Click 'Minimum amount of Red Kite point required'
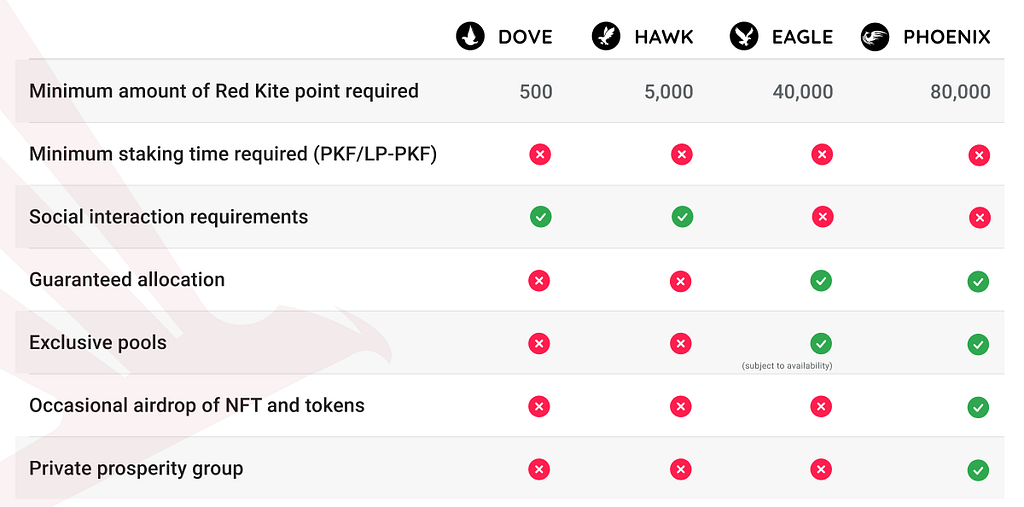Screen dimensions: 1024x507 tap(224, 91)
